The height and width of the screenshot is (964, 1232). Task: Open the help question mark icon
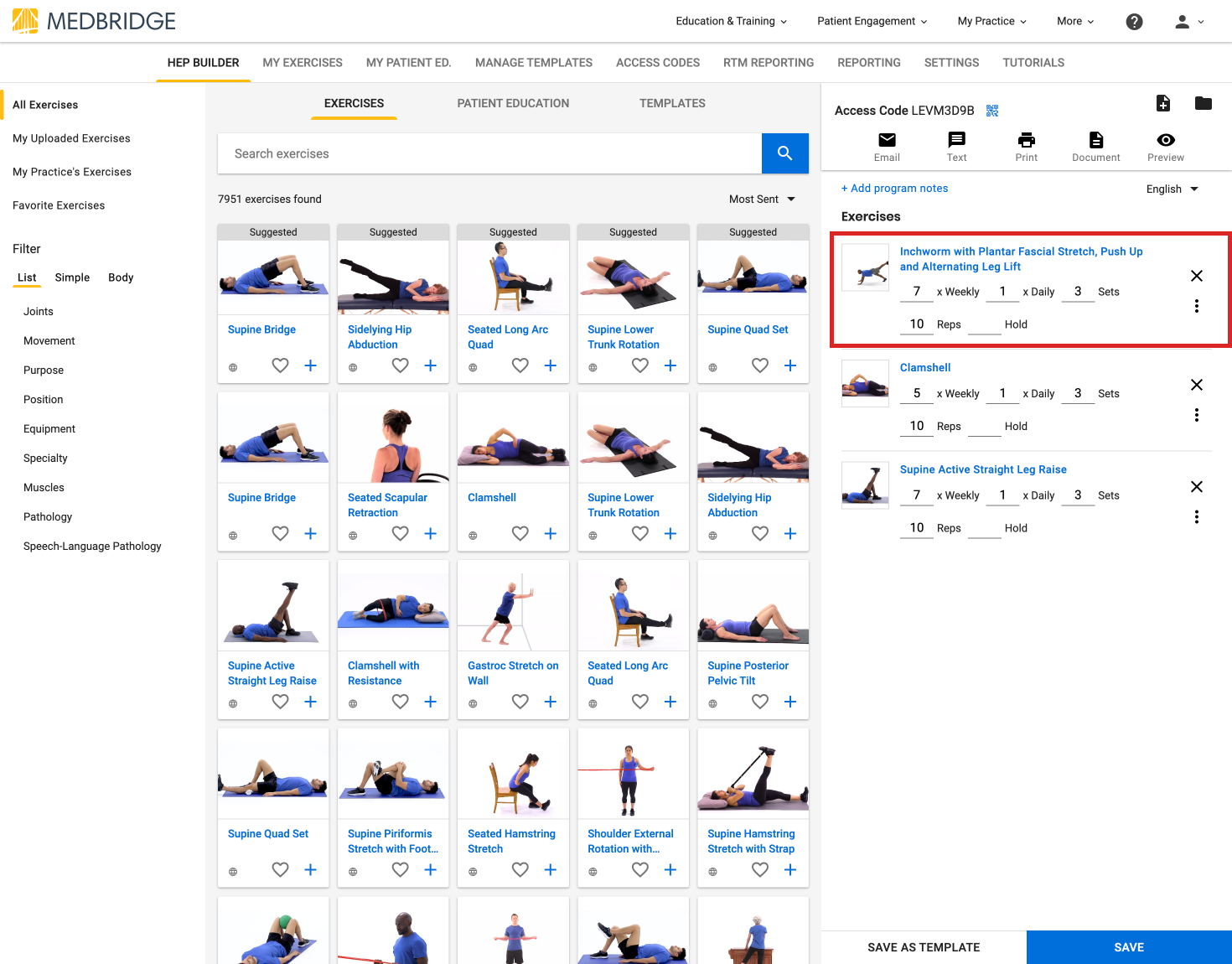tap(1134, 22)
